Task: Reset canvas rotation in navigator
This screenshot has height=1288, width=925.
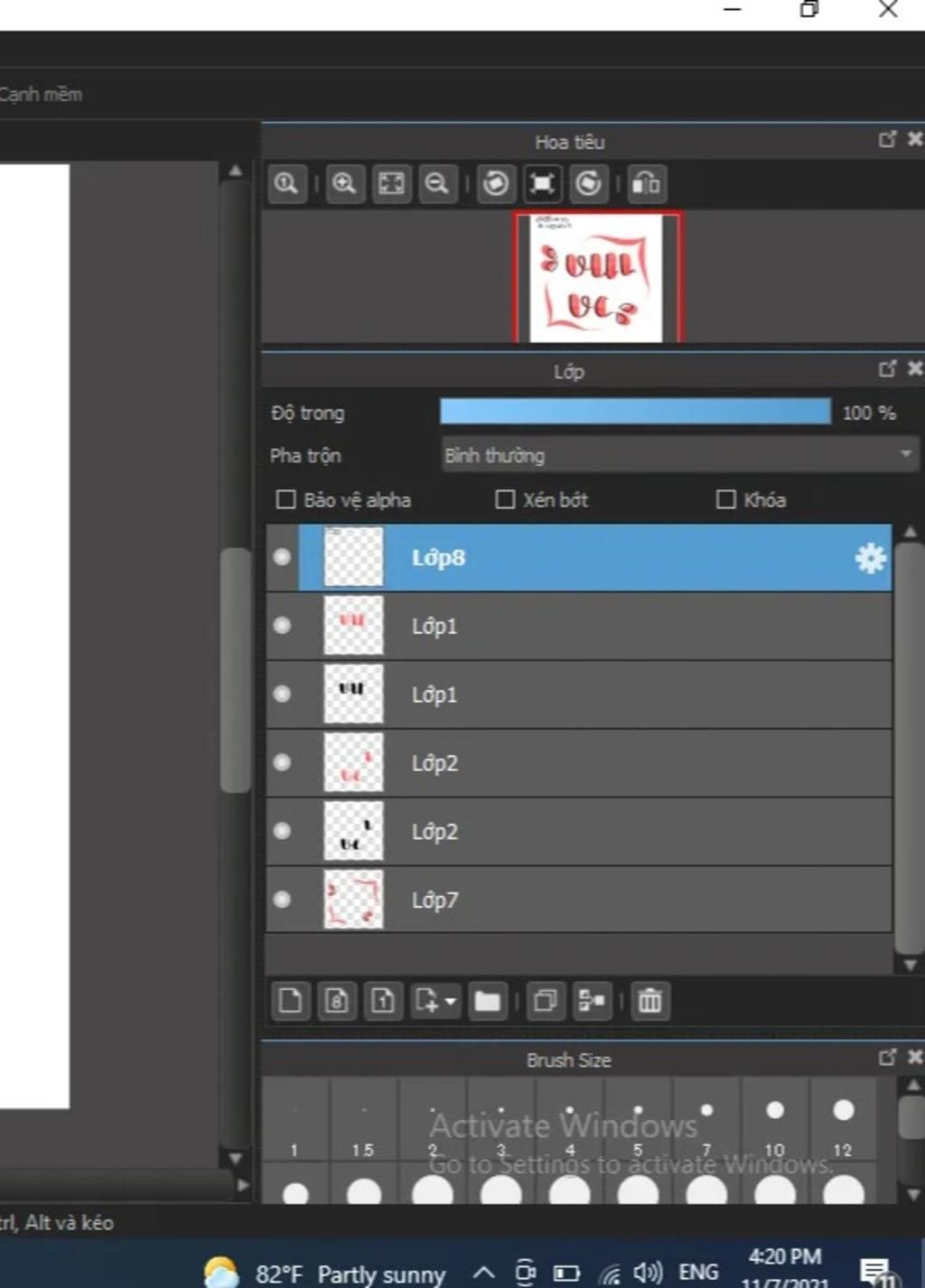Action: (542, 184)
